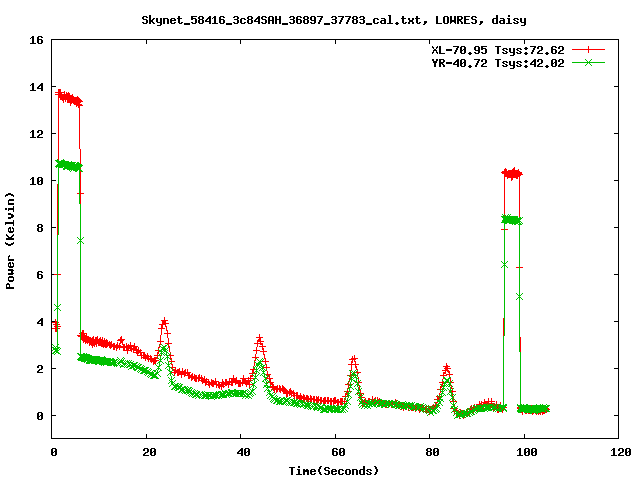The height and width of the screenshot is (480, 640).
Task: Click the XL-70.95 Tsys:72.62 legend label
Action: click(498, 50)
